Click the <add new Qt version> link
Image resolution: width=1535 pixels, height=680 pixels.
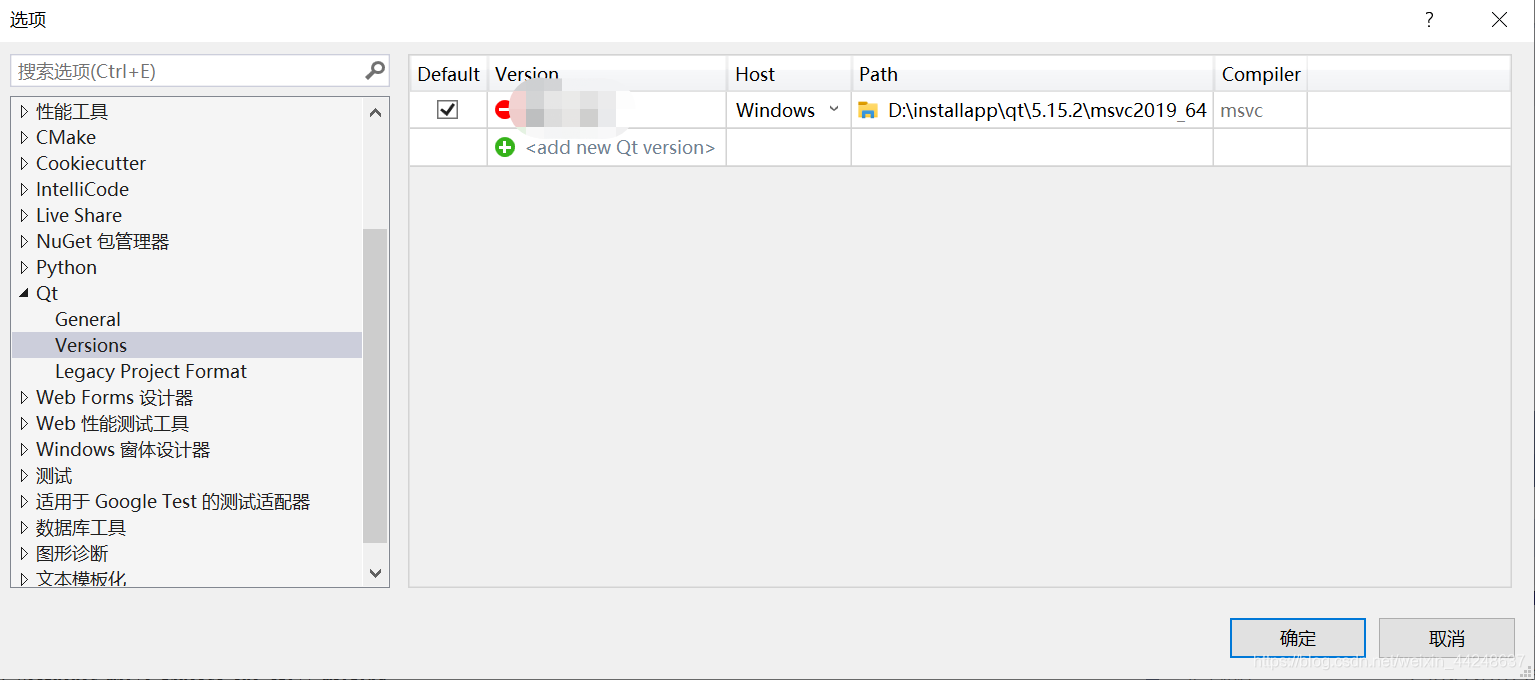[x=618, y=147]
